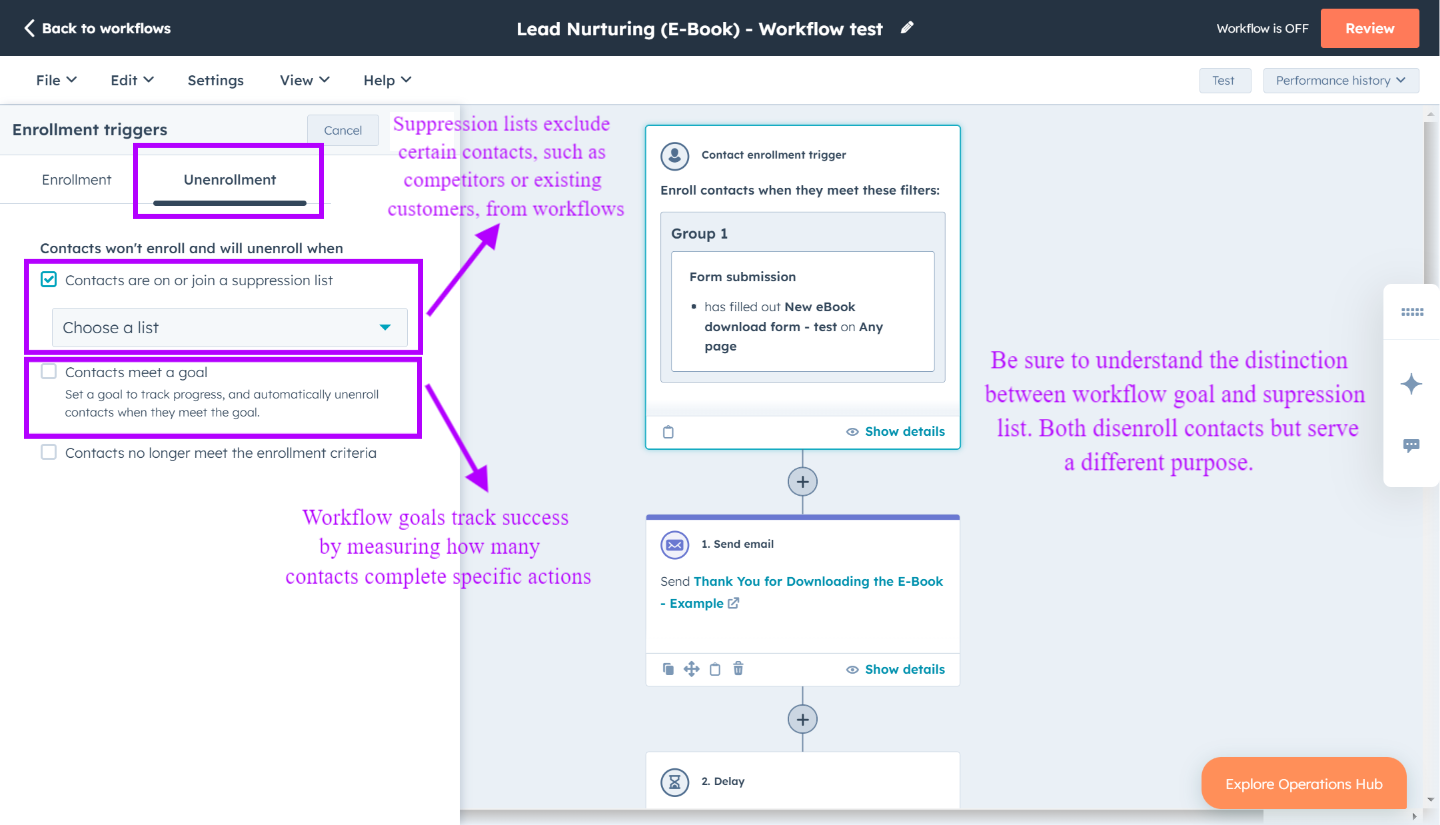
Task: Cancel the enrollment triggers panel
Action: coord(343,130)
